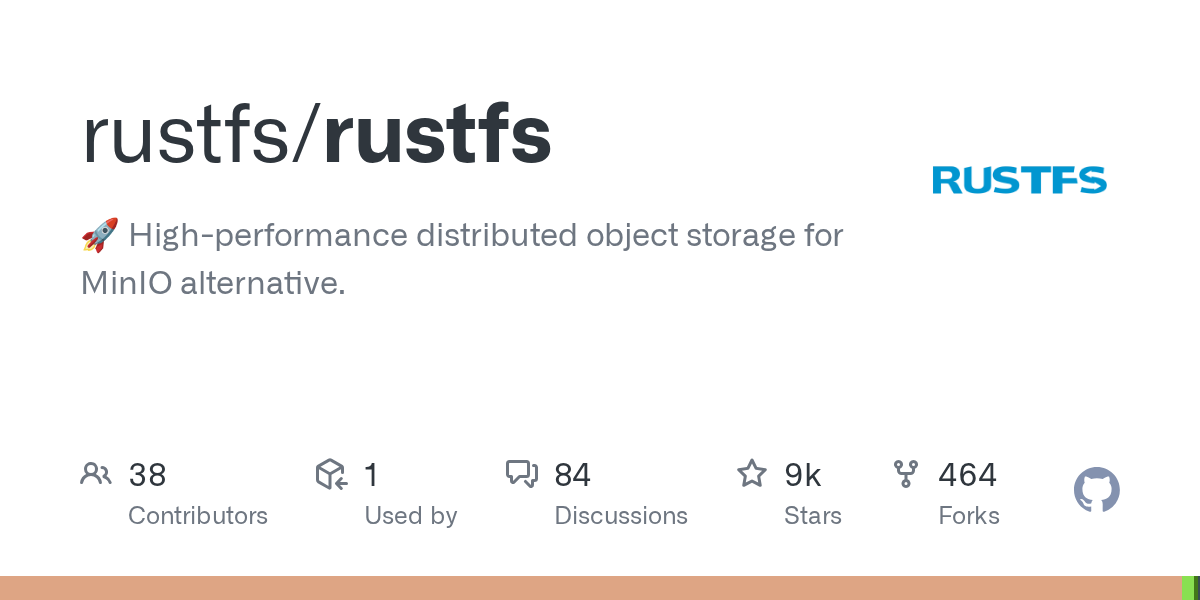Click the orange segment of the language bar
Image resolution: width=1200 pixels, height=600 pixels.
click(590, 588)
